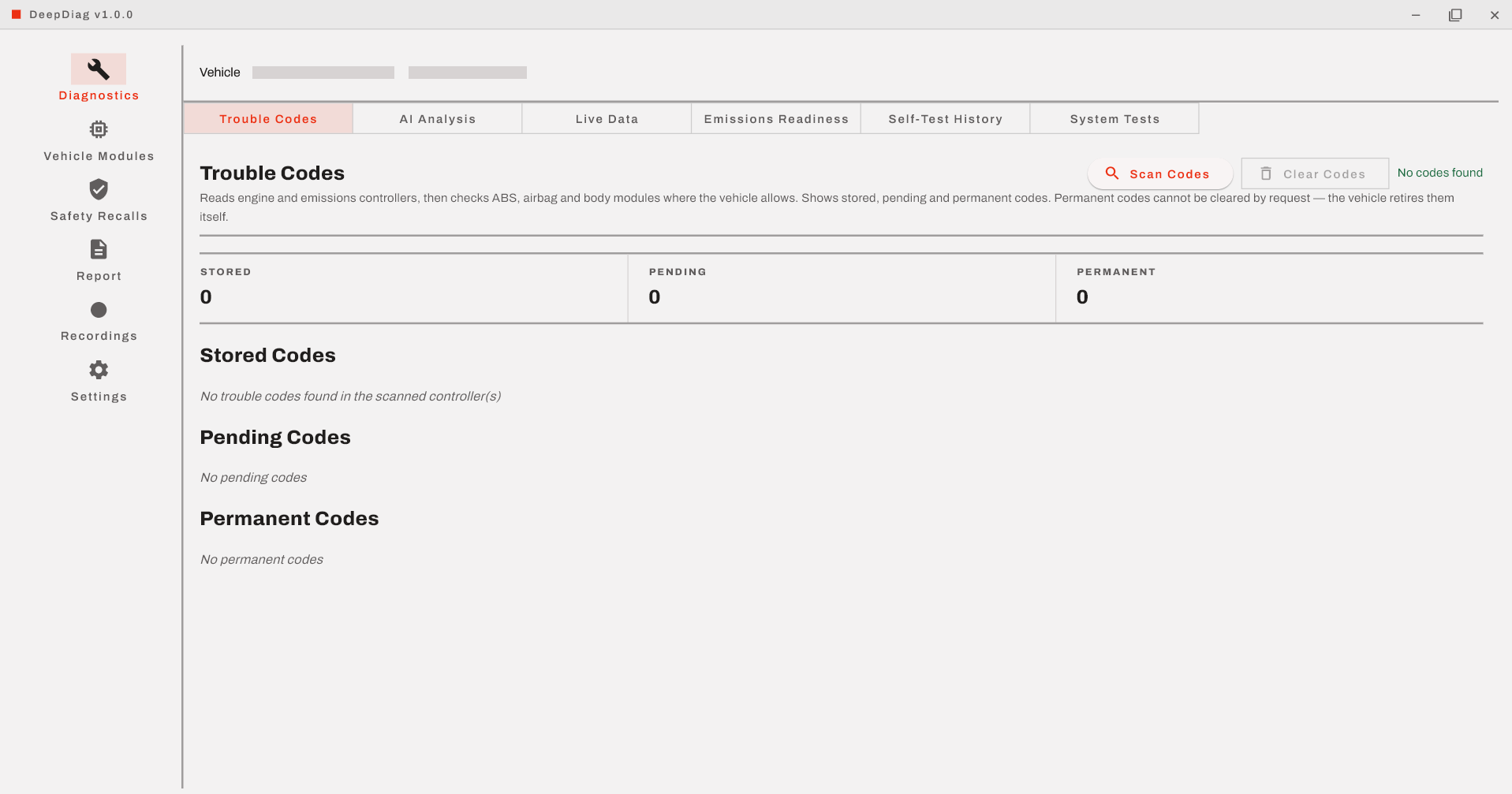Viewport: 1512px width, 794px height.
Task: Open Report via the document icon
Action: (99, 250)
